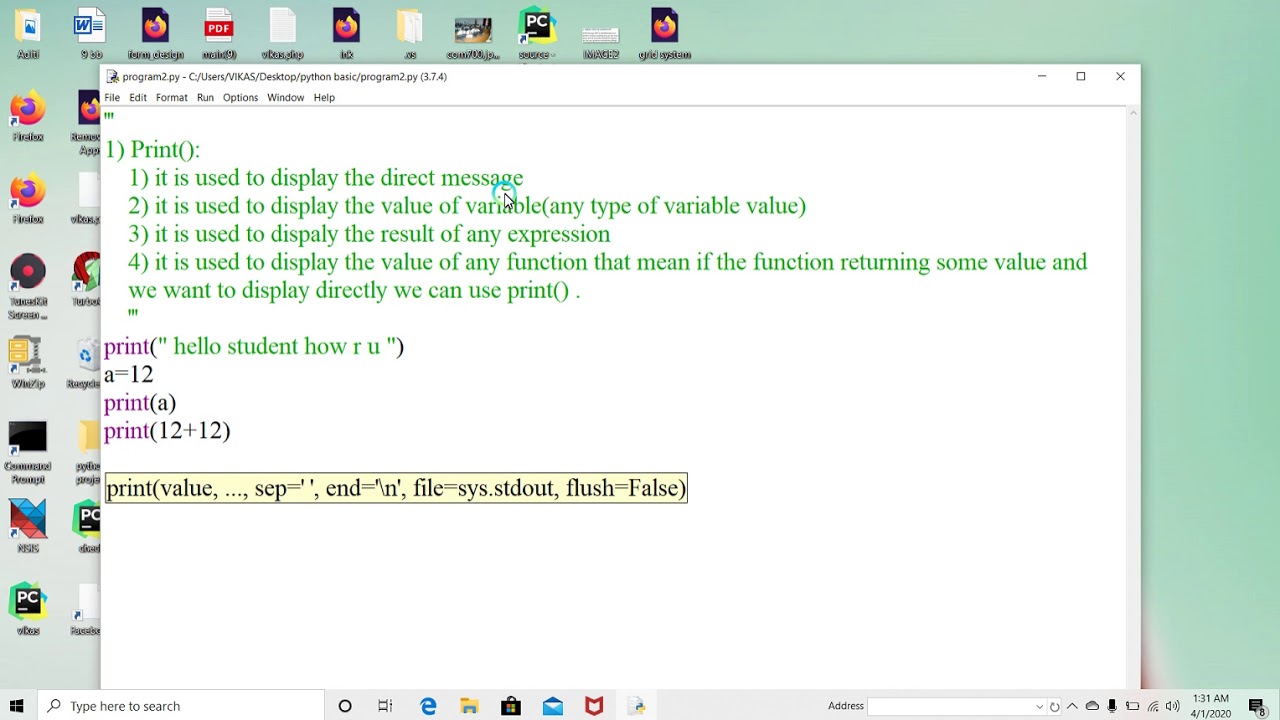1280x720 pixels.
Task: Click the microphone tray icon
Action: (1112, 706)
